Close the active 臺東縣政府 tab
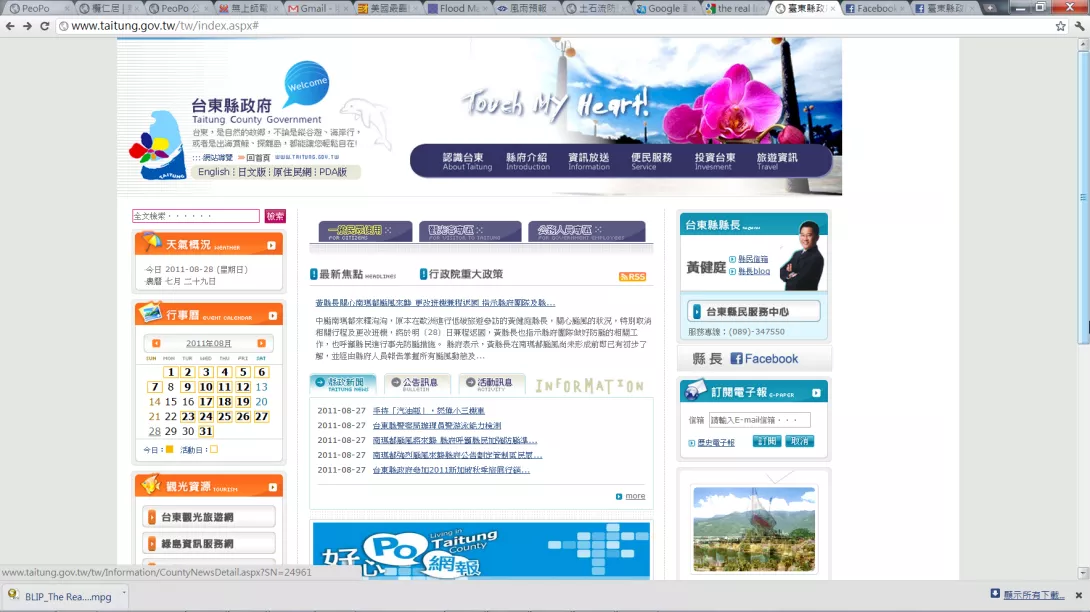This screenshot has width=1090, height=612. [833, 8]
